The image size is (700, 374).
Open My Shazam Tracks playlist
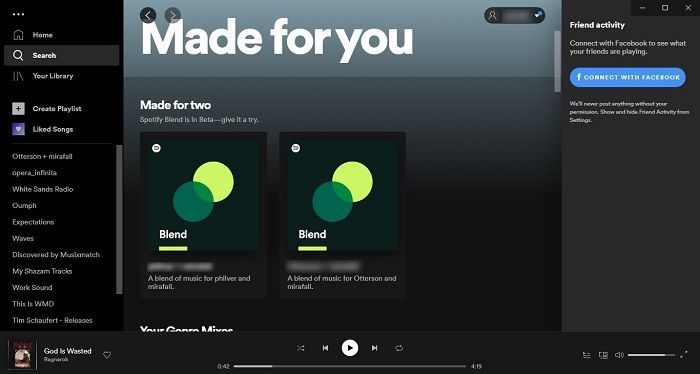click(42, 271)
